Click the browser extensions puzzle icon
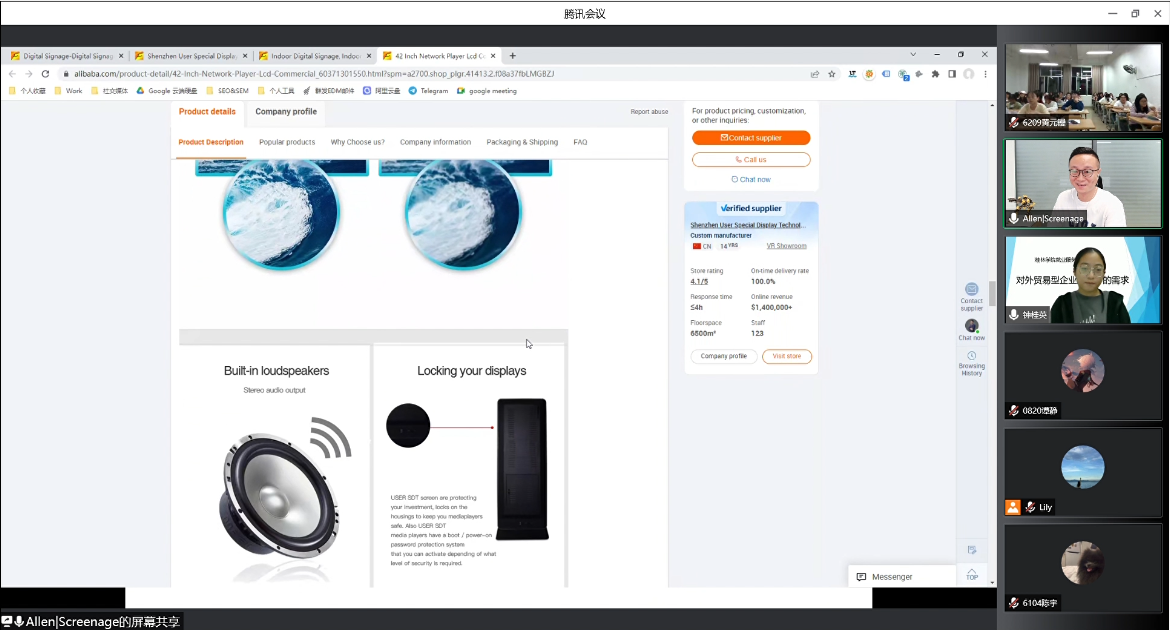The width and height of the screenshot is (1170, 630). (x=935, y=74)
